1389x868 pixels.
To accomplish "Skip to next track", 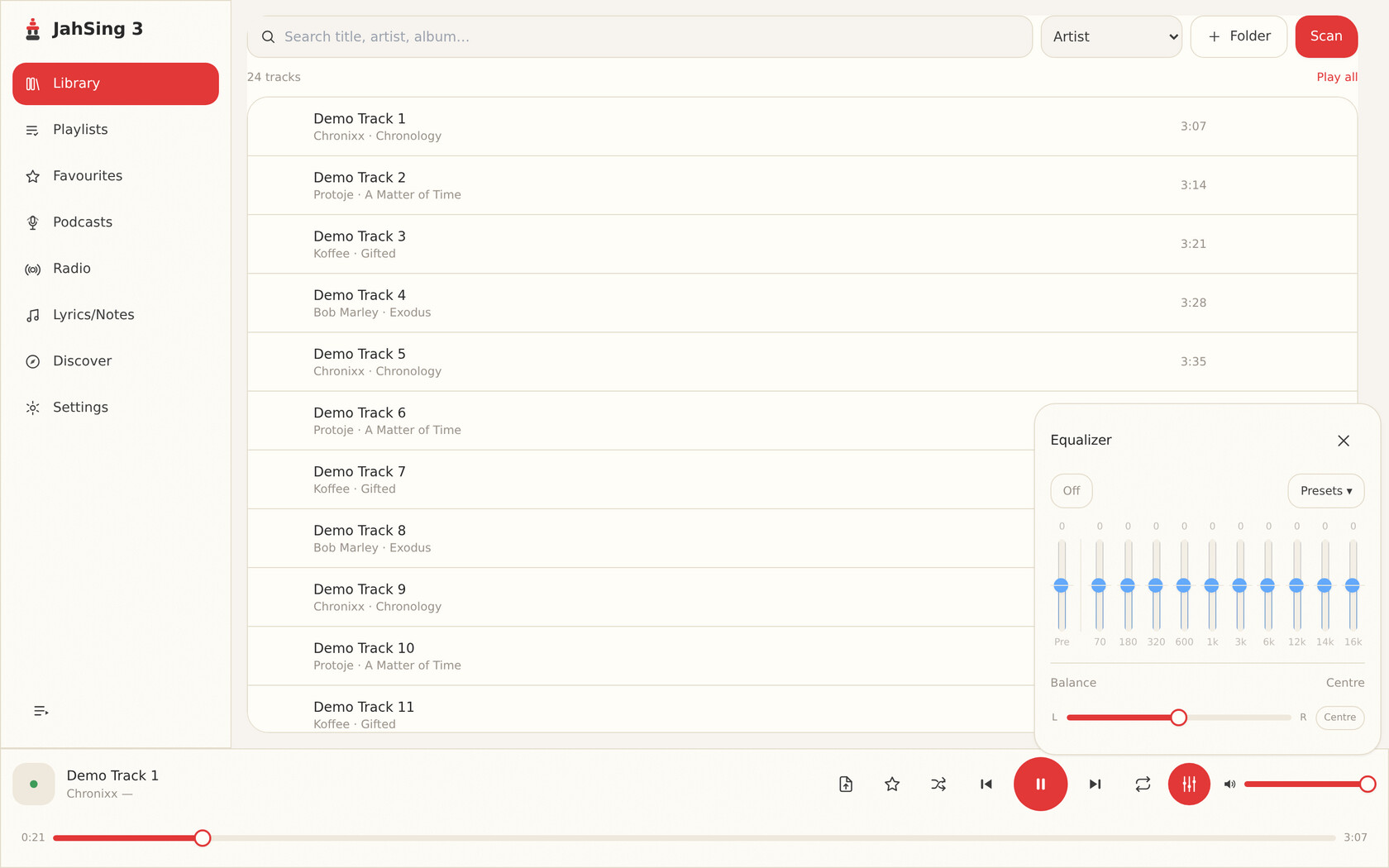I will tap(1095, 785).
